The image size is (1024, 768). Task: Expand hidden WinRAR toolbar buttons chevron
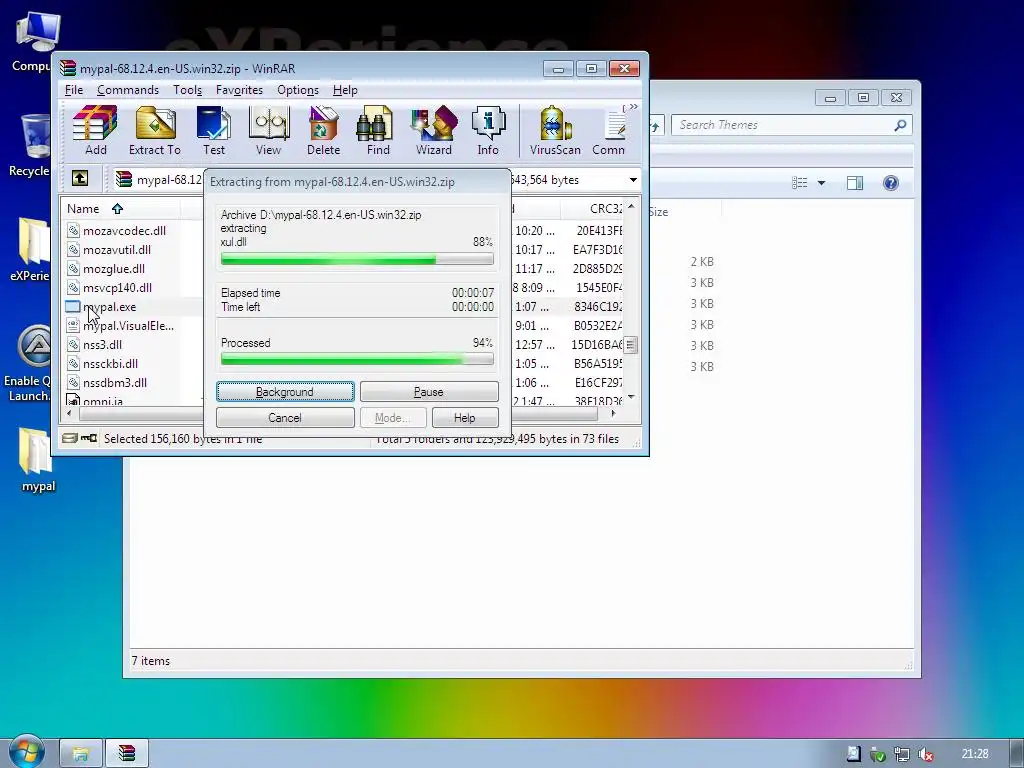pos(633,107)
